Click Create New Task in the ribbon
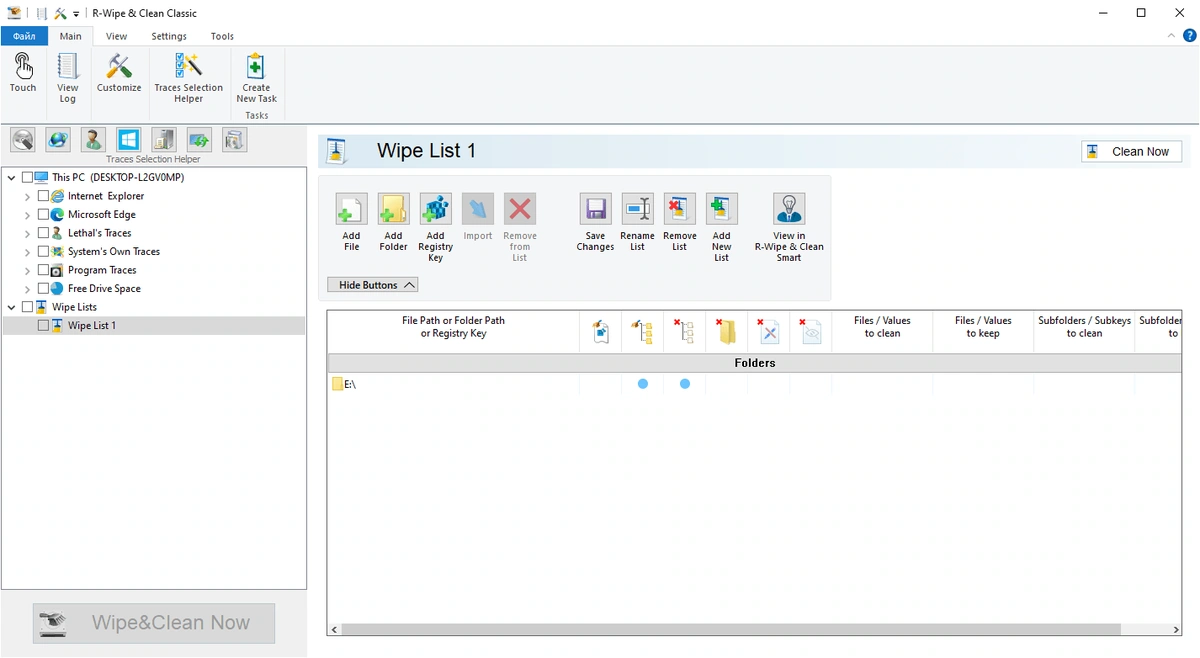1200x658 pixels. click(256, 79)
